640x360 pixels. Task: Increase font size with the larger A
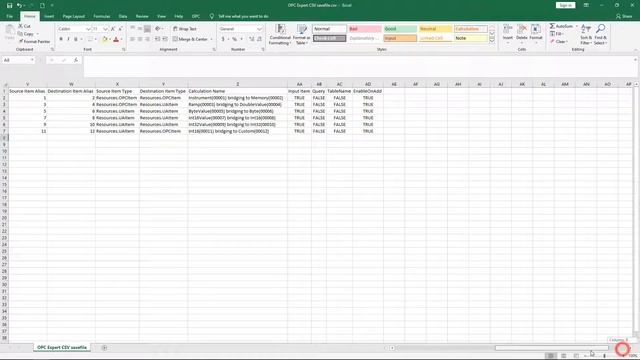click(x=113, y=29)
